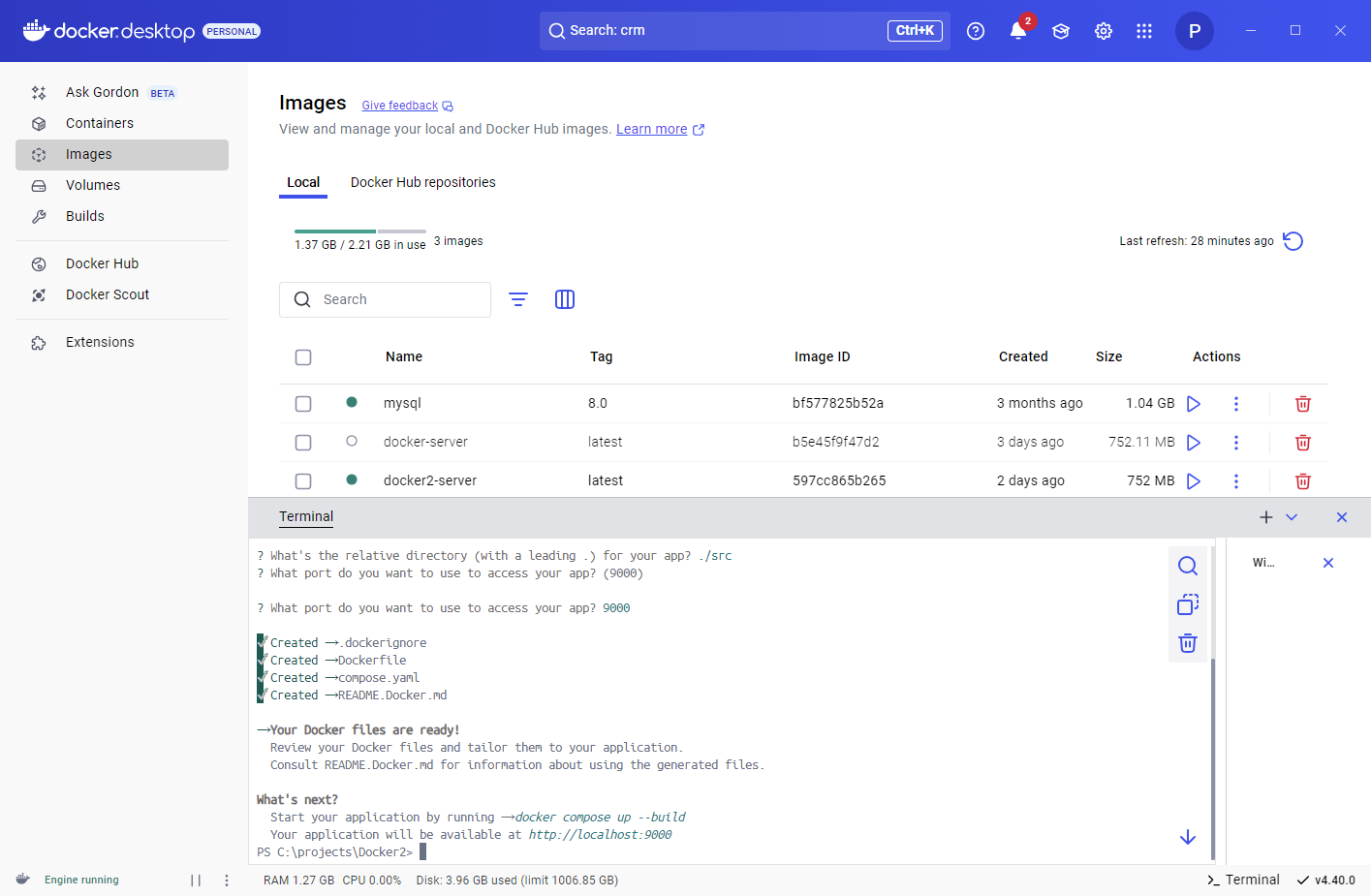Open docker2-server row more actions menu
Screen dimensions: 1371x896
[x=1236, y=481]
